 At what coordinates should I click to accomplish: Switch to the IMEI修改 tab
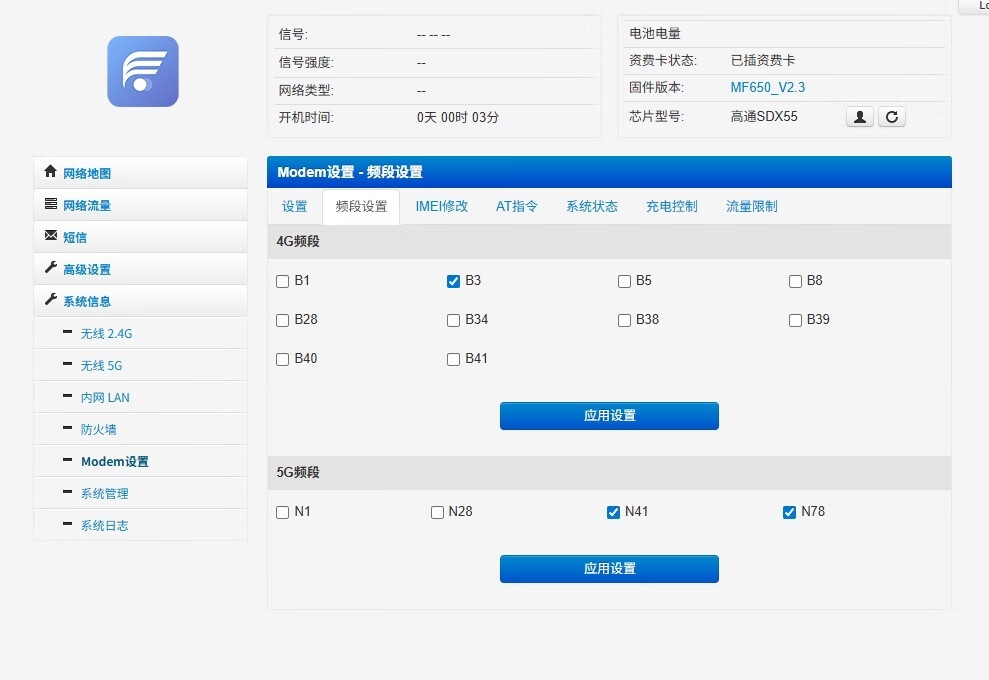(441, 207)
